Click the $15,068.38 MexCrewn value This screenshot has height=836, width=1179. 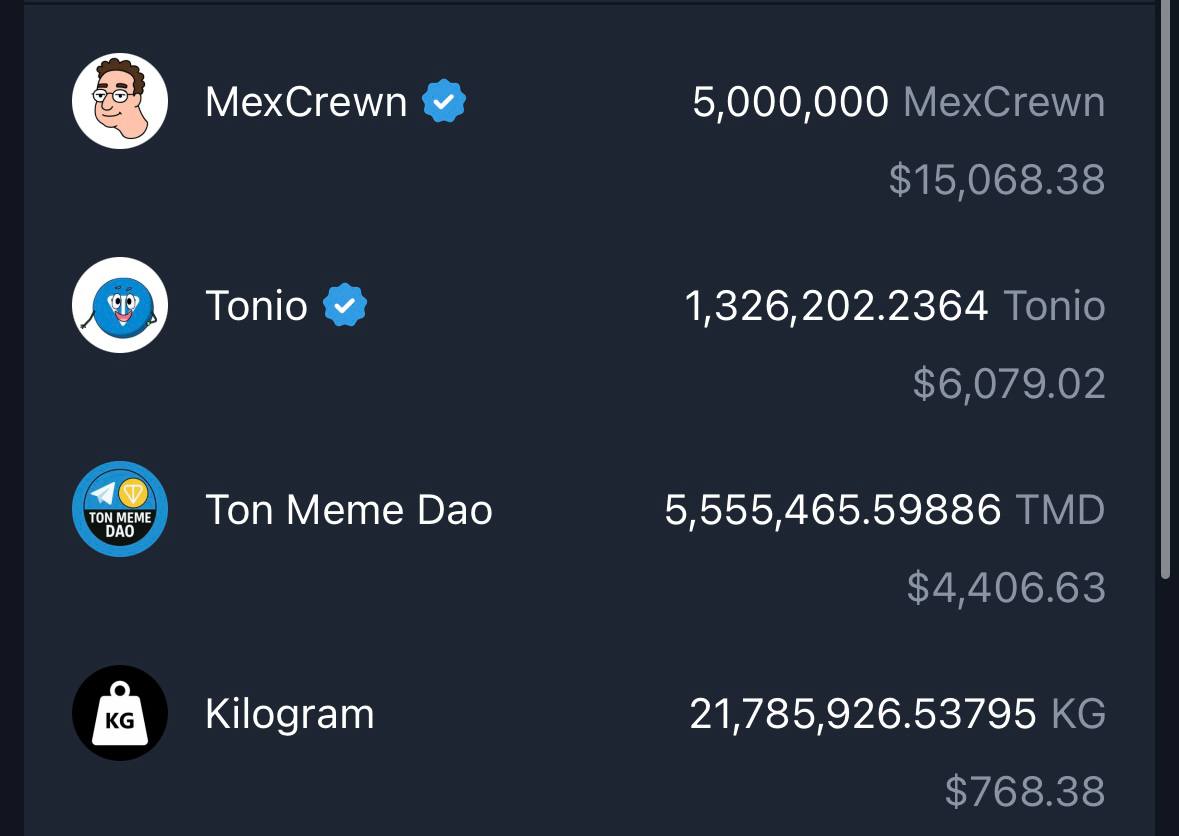997,180
